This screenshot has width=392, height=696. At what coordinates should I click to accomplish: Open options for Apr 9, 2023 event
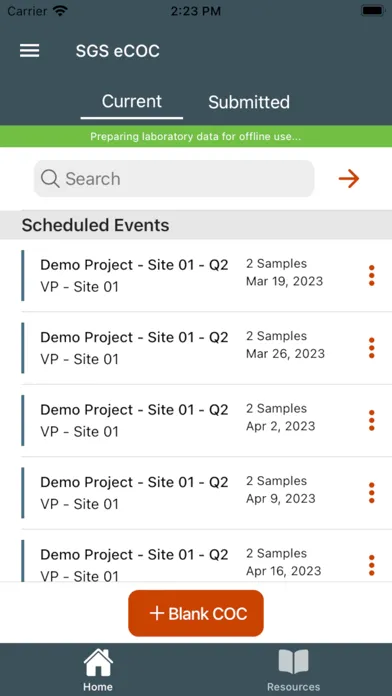[372, 493]
